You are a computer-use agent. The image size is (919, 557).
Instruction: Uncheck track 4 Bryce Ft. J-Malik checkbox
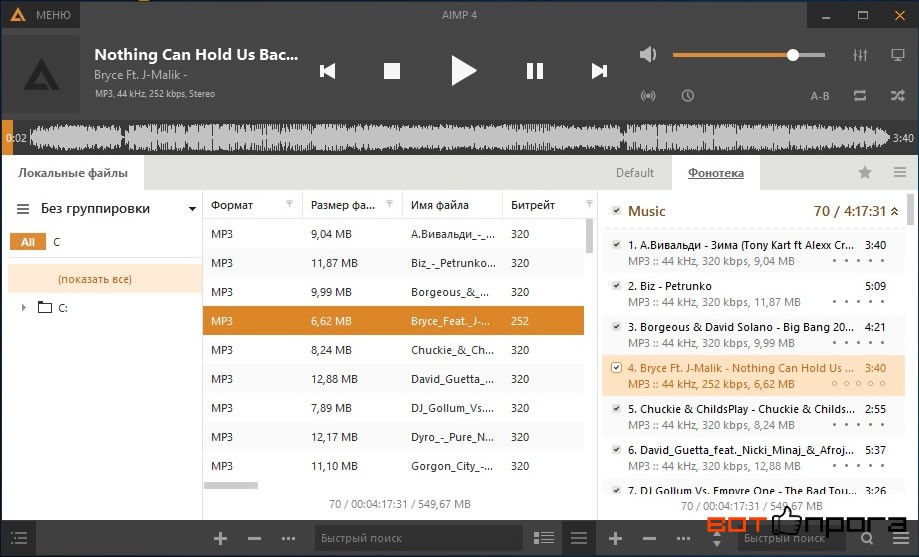click(x=616, y=368)
